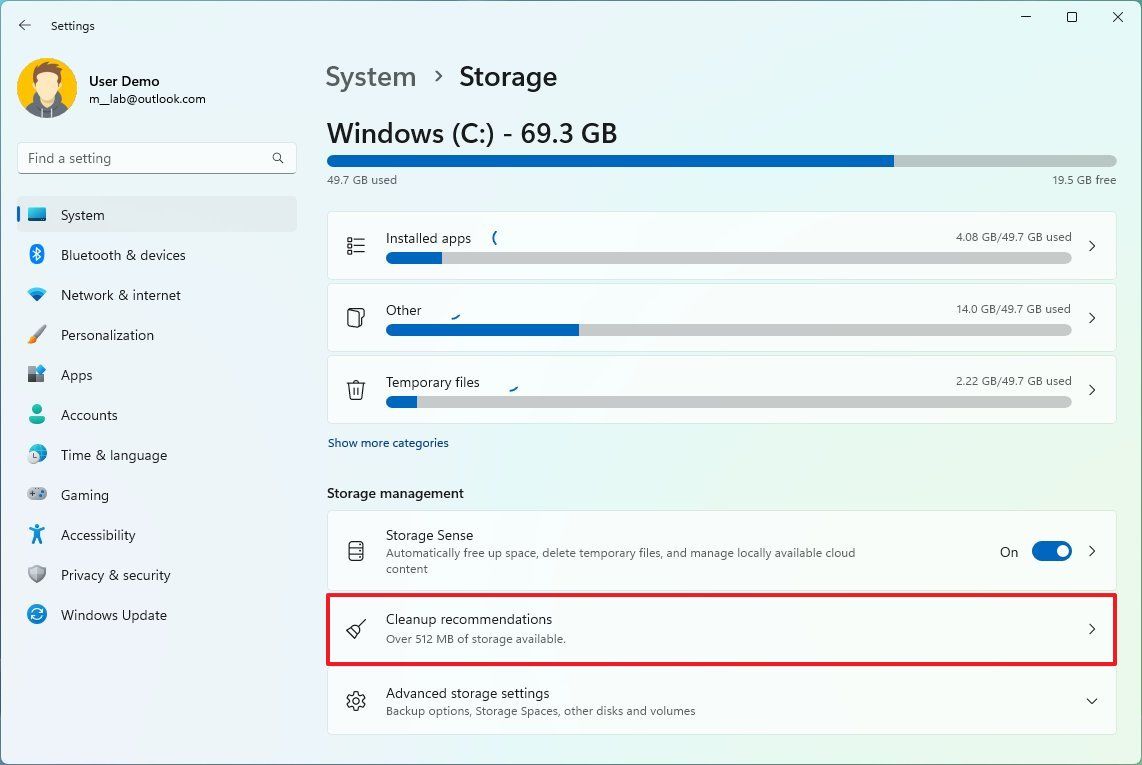Viewport: 1142px width, 765px height.
Task: Click the back arrow at top left
Action: pyautogui.click(x=24, y=25)
